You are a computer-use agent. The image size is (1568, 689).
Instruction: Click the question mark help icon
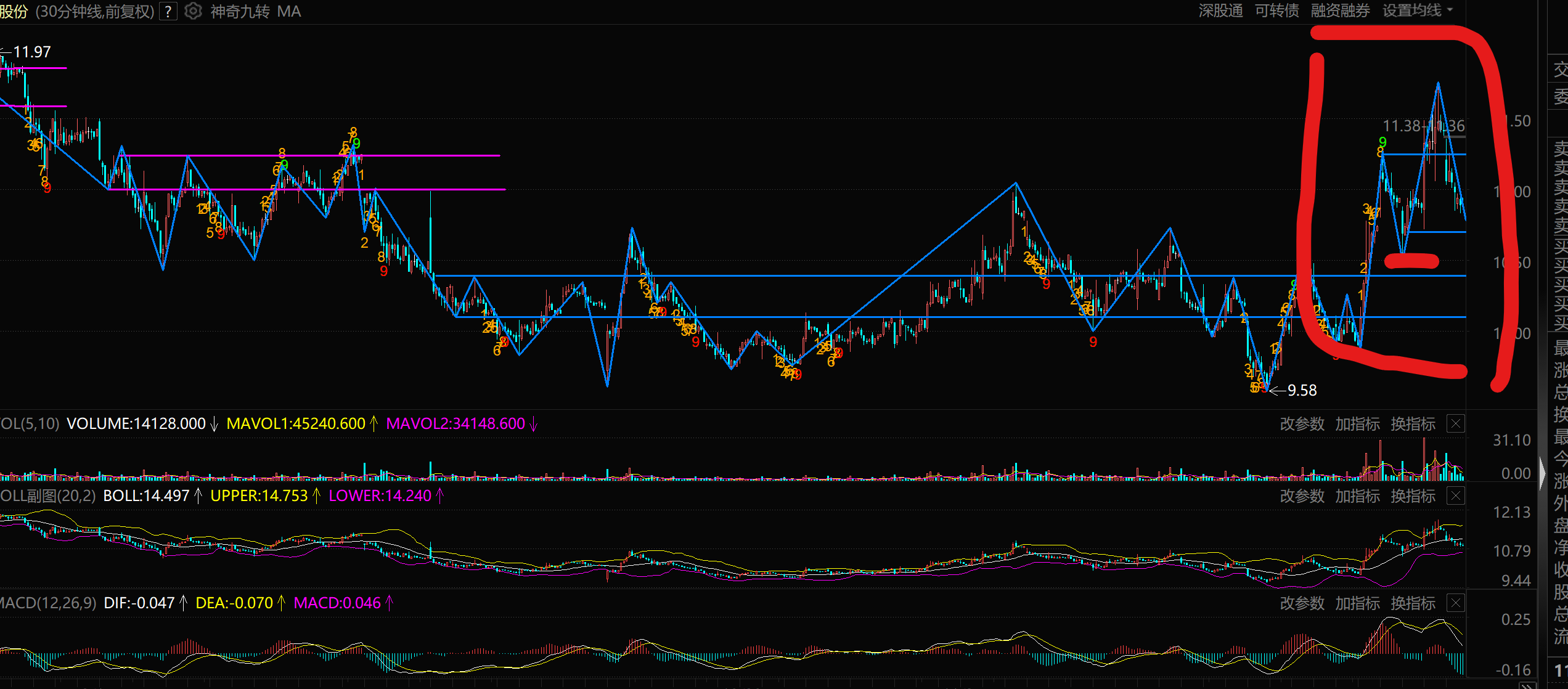[x=168, y=12]
